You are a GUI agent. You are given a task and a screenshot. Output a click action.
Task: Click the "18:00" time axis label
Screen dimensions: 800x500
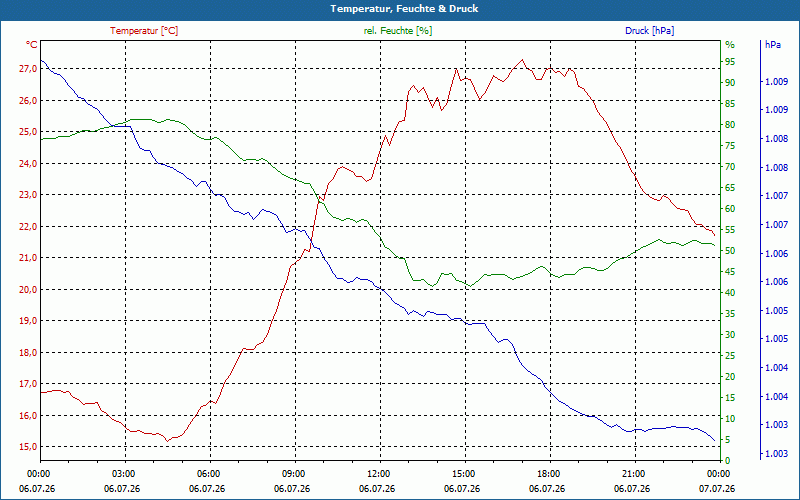click(x=549, y=474)
